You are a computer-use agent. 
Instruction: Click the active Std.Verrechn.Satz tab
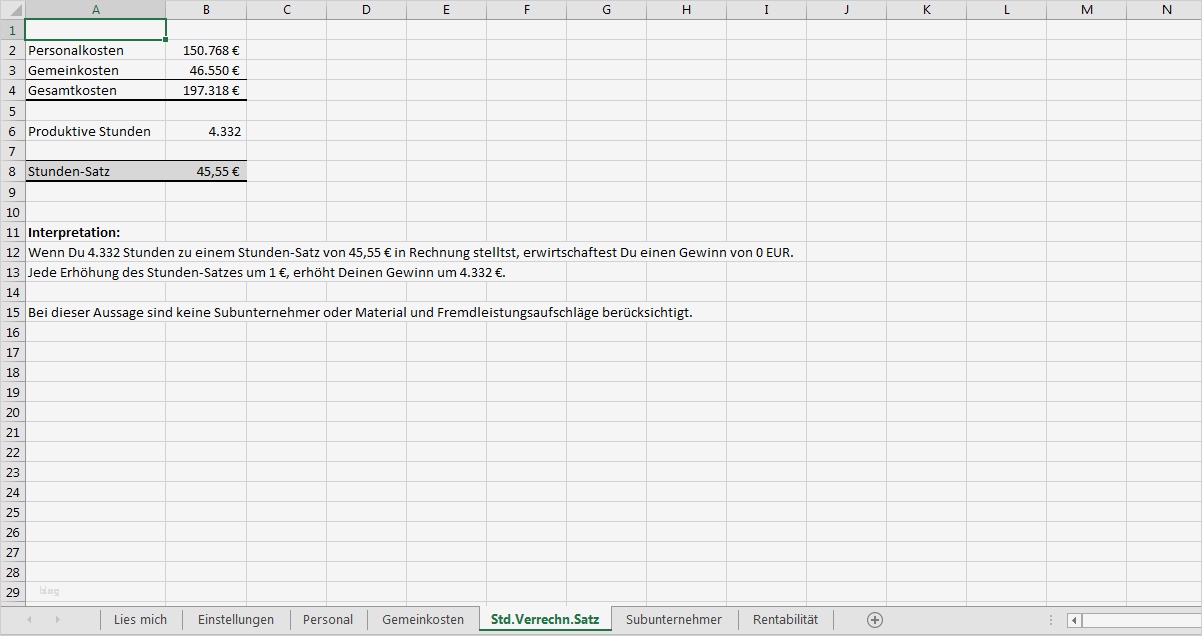(x=546, y=619)
